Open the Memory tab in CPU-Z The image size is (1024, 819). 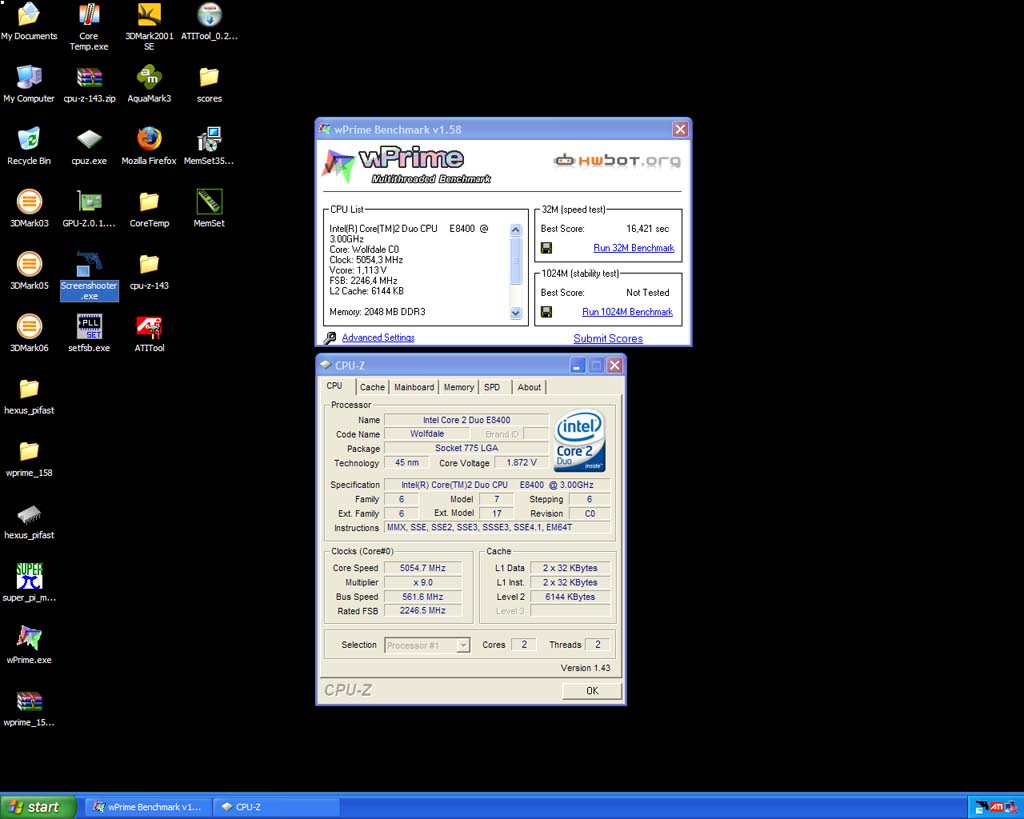pos(458,387)
